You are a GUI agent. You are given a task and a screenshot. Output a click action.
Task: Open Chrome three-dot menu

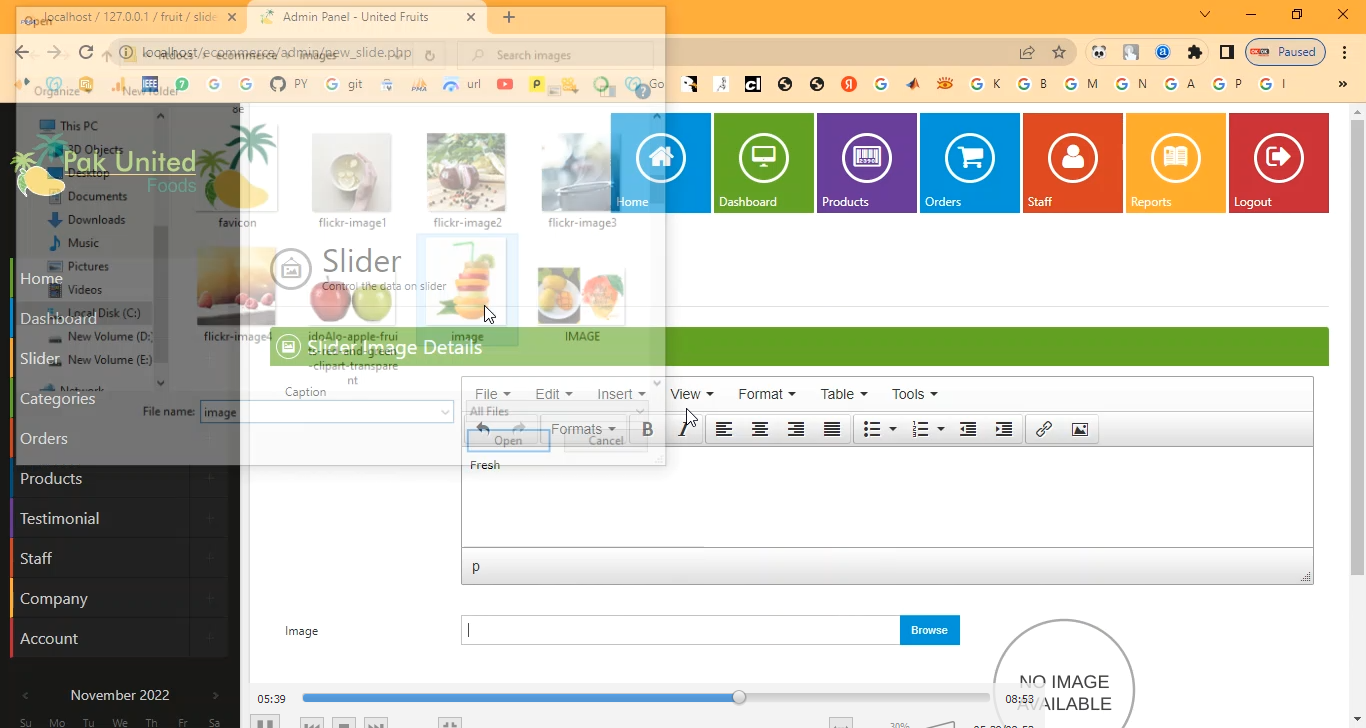(1344, 52)
